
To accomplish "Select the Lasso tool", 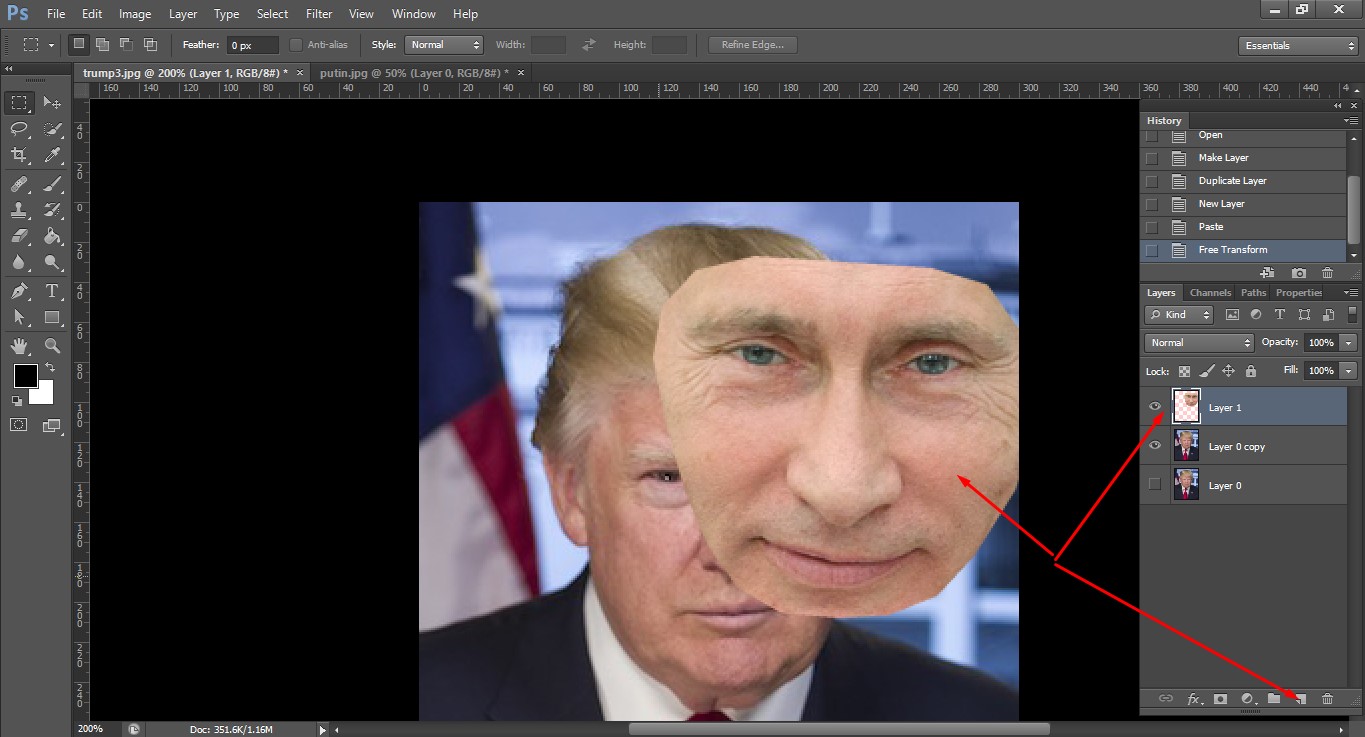I will click(x=19, y=129).
